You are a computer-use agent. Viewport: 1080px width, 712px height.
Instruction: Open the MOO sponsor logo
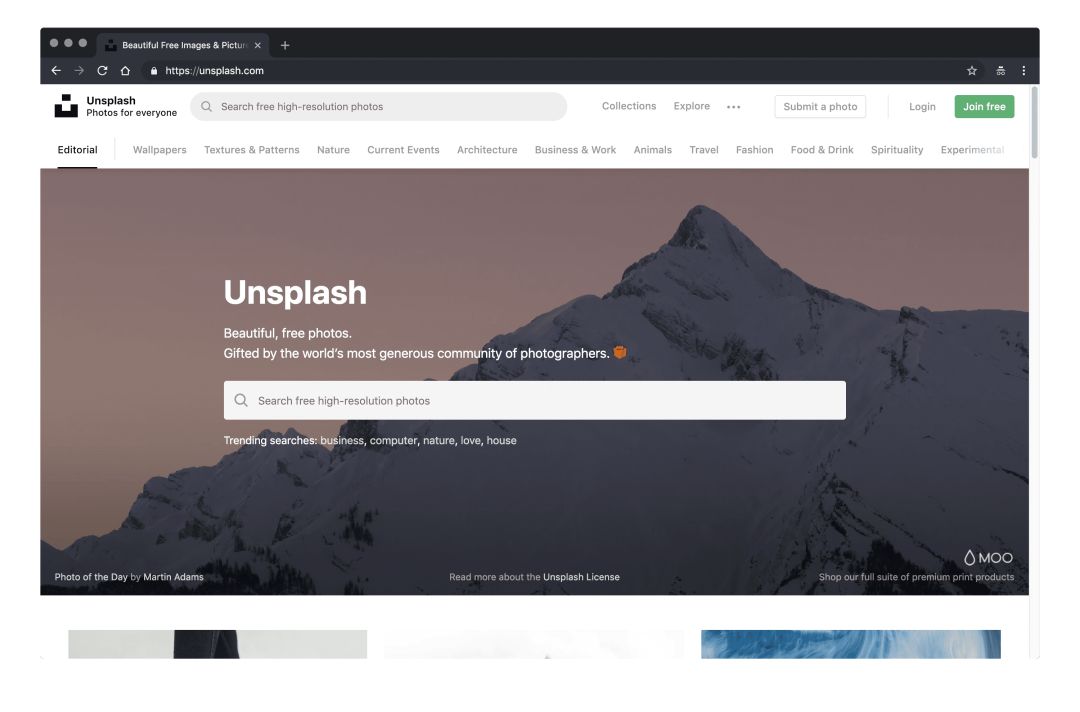tap(988, 558)
